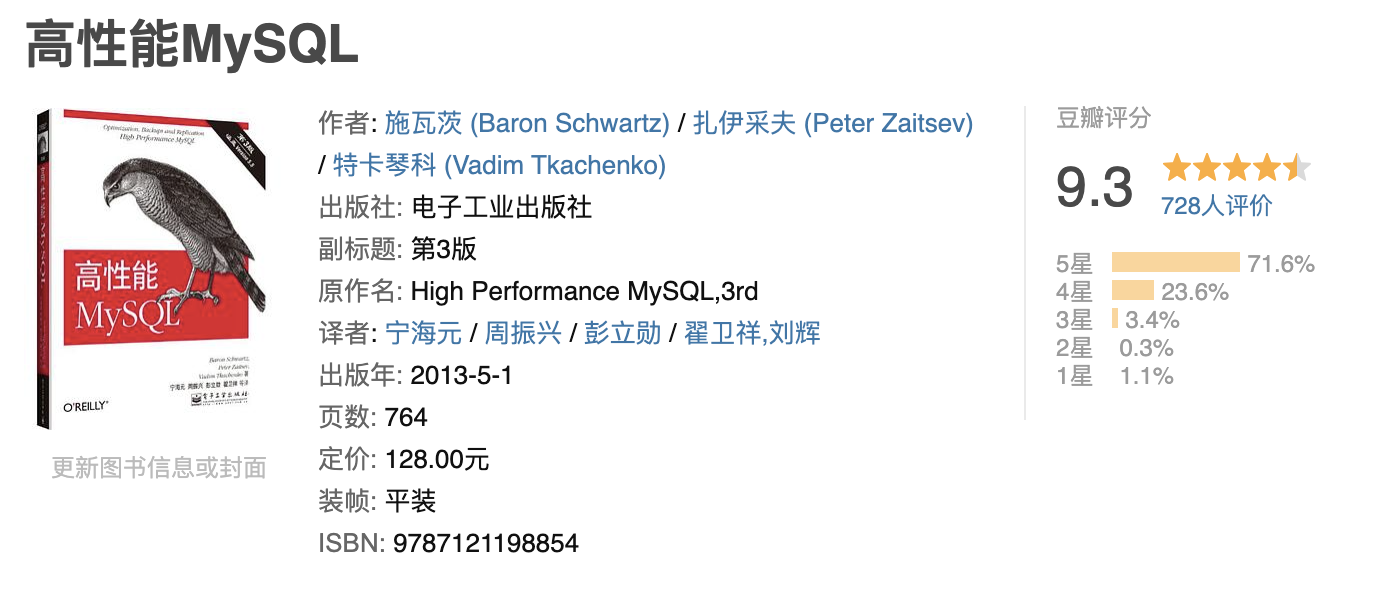Click the 豆瓣评分 heading label
The width and height of the screenshot is (1384, 590).
click(1103, 118)
